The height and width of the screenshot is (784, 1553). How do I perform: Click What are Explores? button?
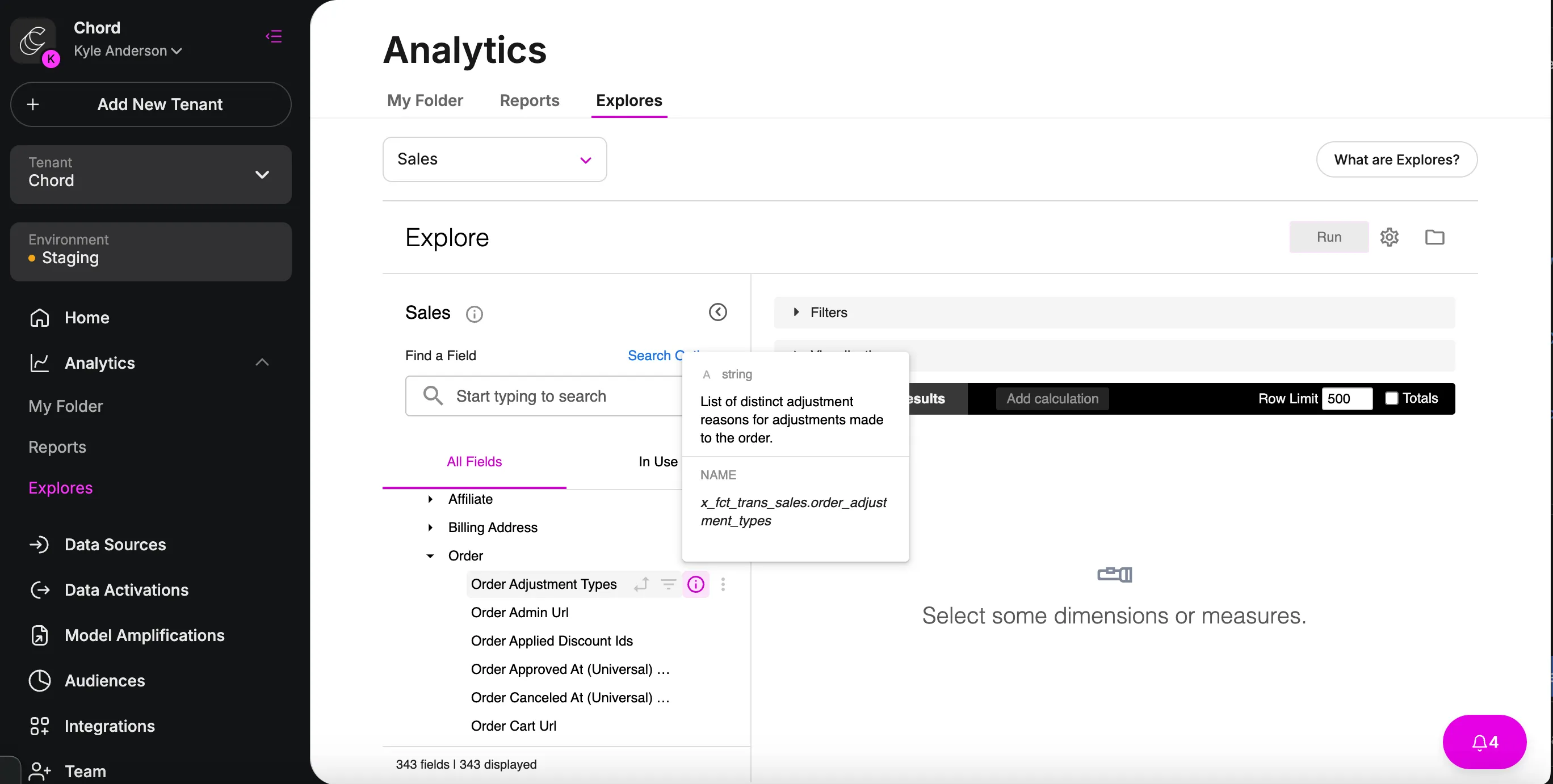click(x=1396, y=159)
